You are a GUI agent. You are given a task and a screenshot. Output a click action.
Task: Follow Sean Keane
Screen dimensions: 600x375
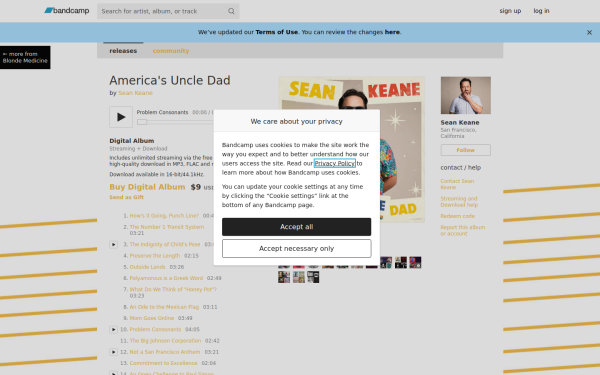tap(465, 150)
